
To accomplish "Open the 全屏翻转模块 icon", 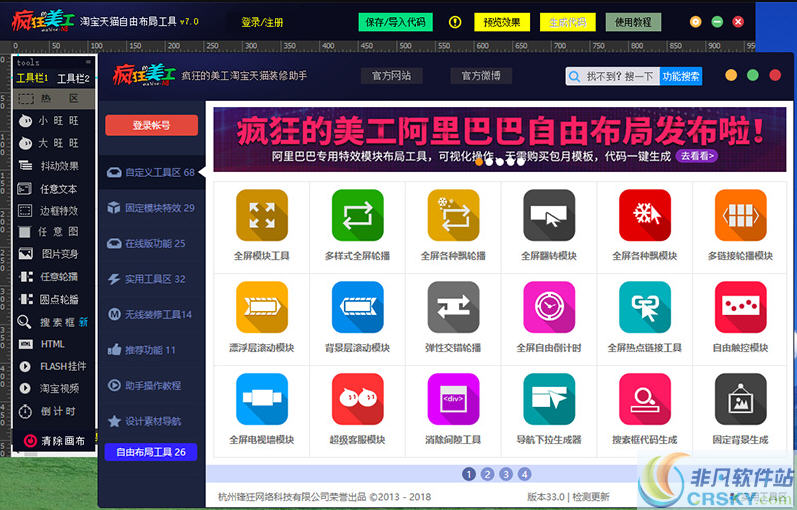I will pyautogui.click(x=549, y=215).
